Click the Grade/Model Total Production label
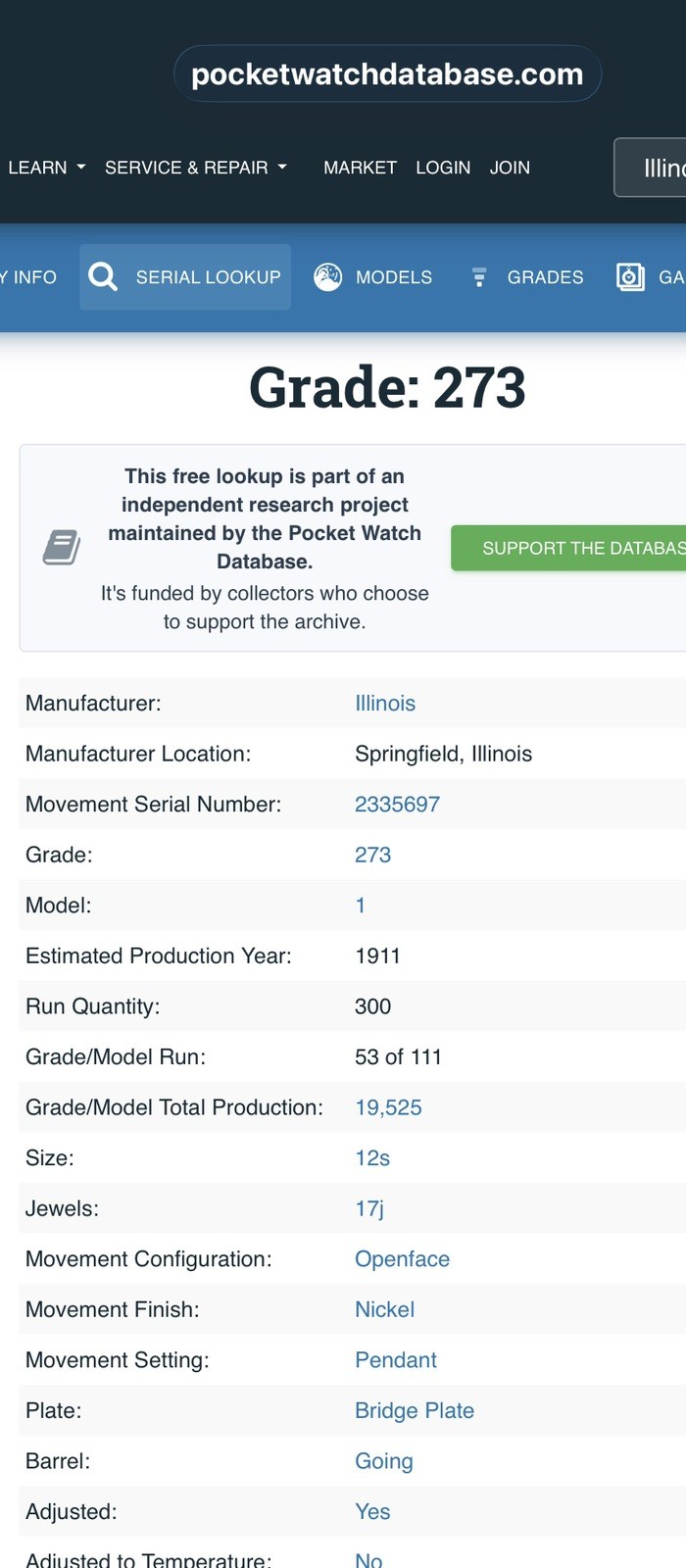686x1568 pixels. 174,1107
